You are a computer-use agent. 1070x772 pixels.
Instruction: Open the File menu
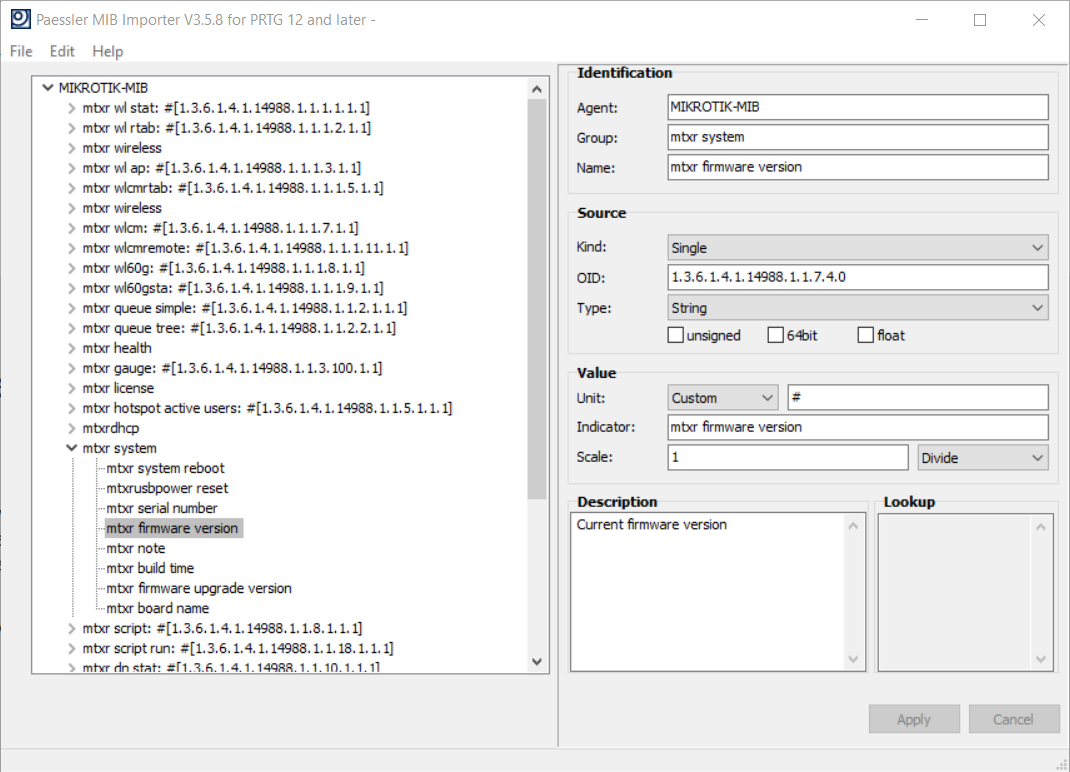21,51
